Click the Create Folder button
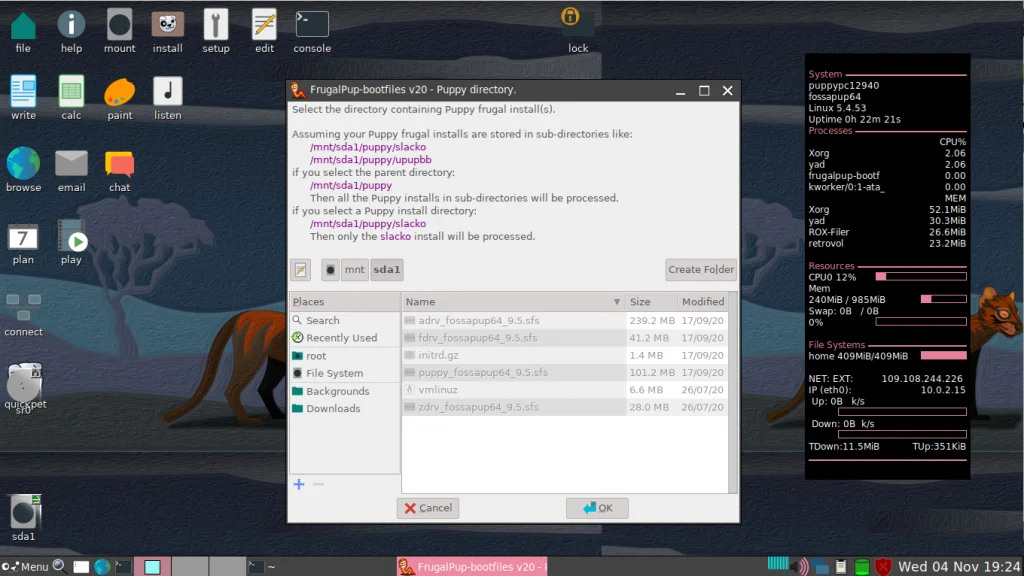Image resolution: width=1024 pixels, height=576 pixels. click(x=701, y=270)
